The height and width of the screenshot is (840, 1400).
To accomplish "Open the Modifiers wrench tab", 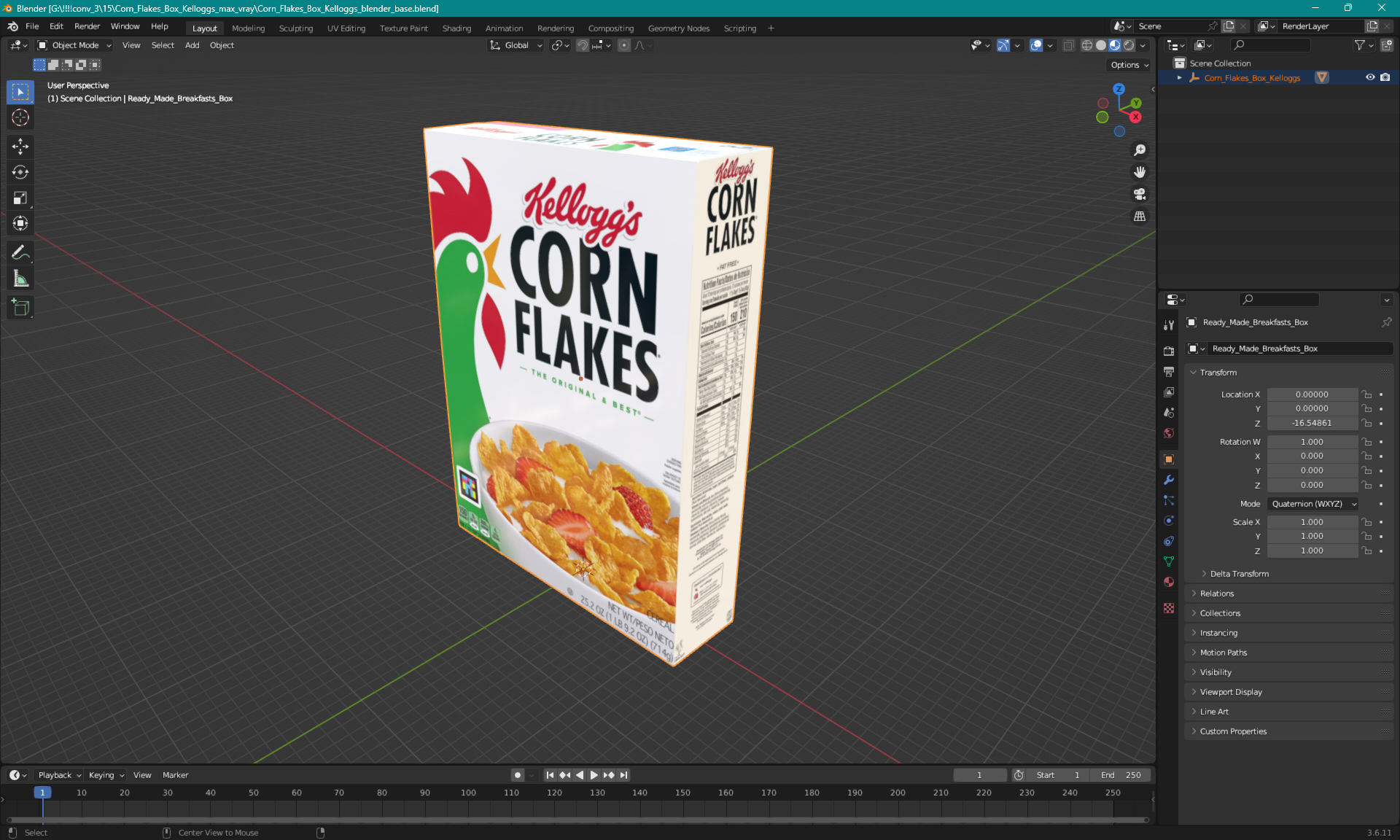I will pos(1169,480).
